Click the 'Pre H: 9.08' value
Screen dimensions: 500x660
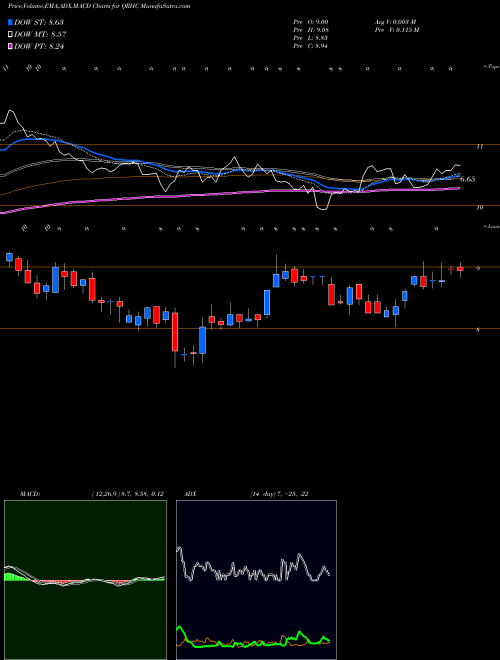click(x=311, y=30)
